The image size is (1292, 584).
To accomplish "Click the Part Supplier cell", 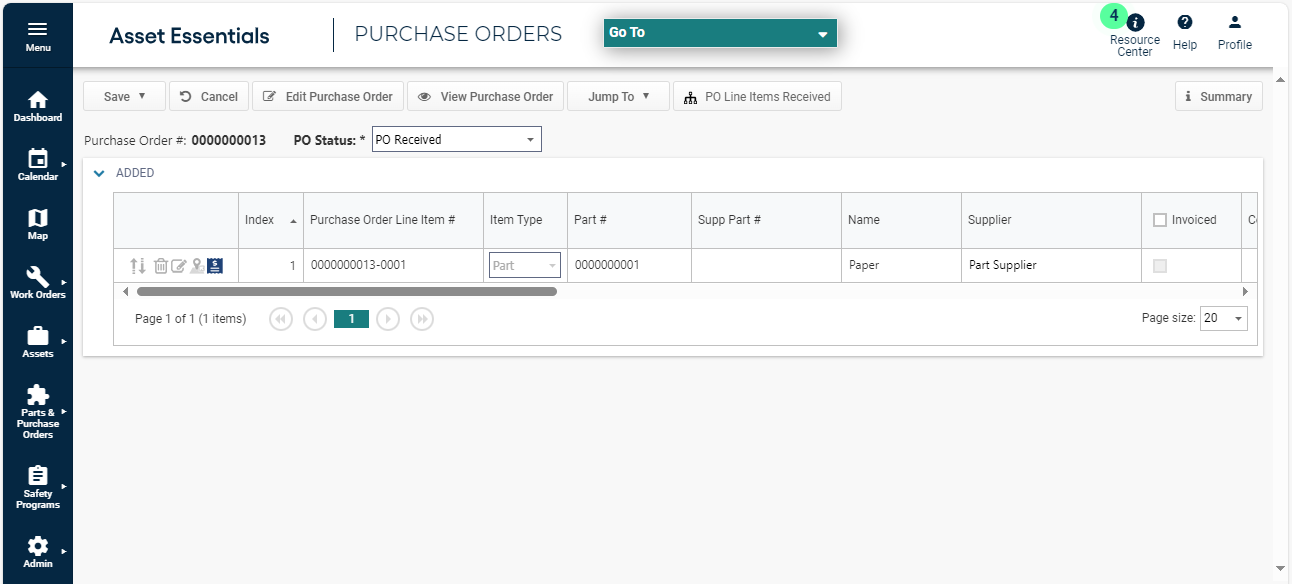I will coord(1051,266).
